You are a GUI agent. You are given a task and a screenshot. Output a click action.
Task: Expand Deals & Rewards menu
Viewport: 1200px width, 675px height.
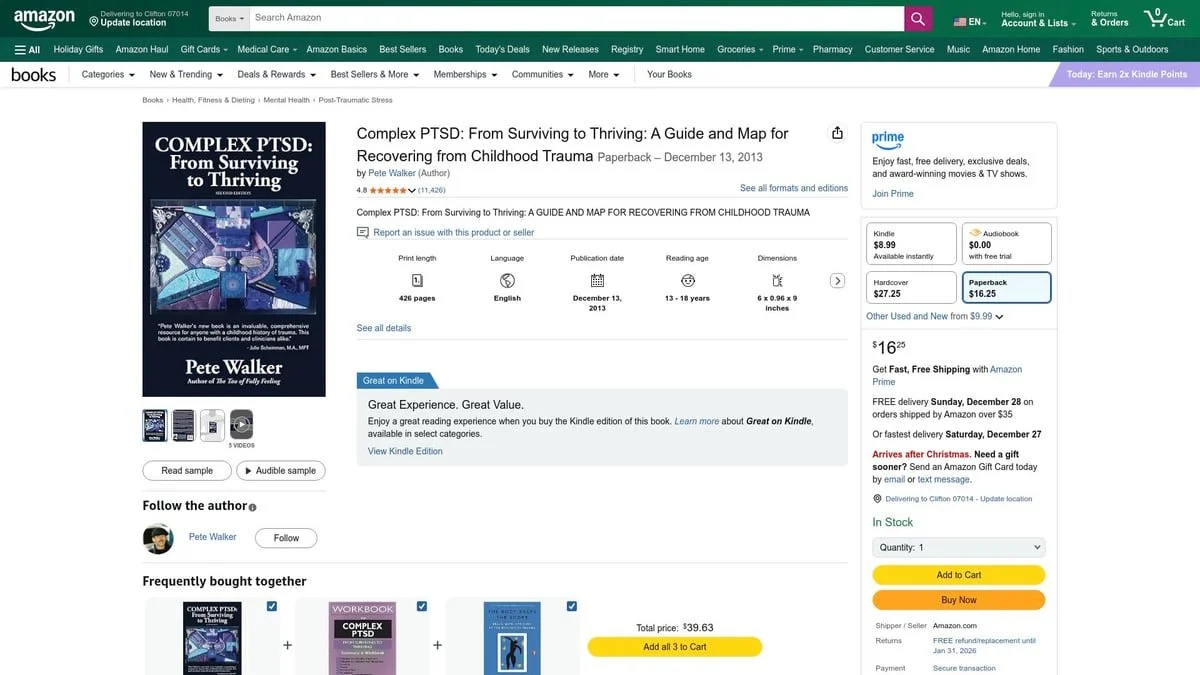tap(277, 74)
